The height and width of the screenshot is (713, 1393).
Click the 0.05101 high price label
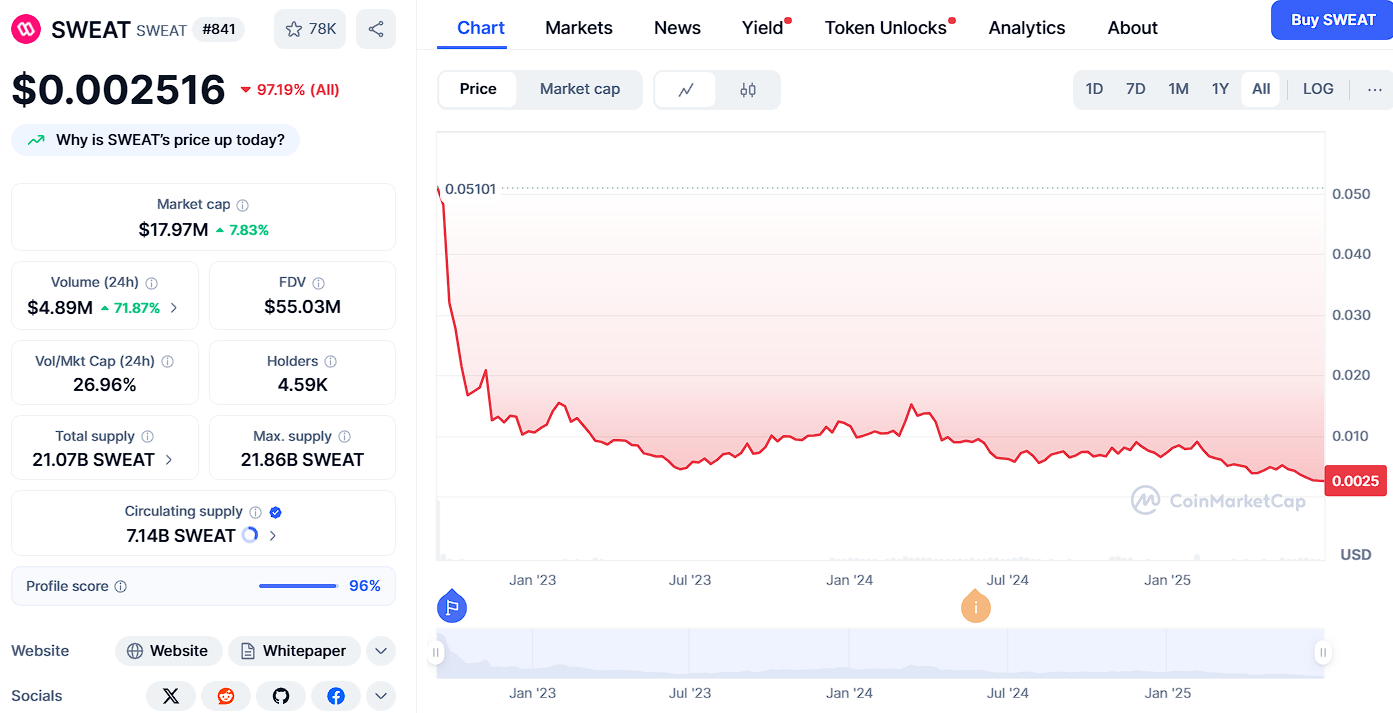(x=470, y=188)
